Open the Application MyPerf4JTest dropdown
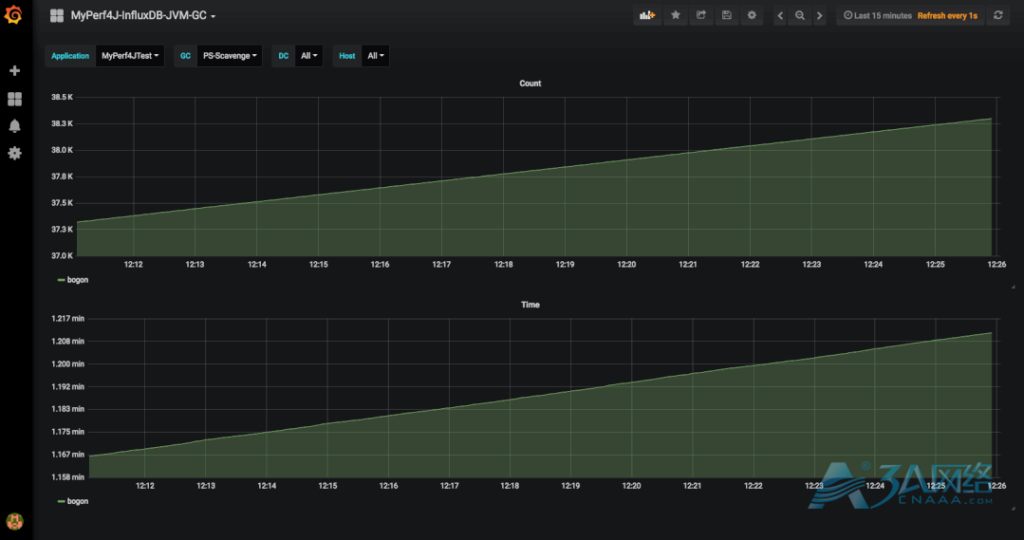1024x540 pixels. tap(130, 56)
